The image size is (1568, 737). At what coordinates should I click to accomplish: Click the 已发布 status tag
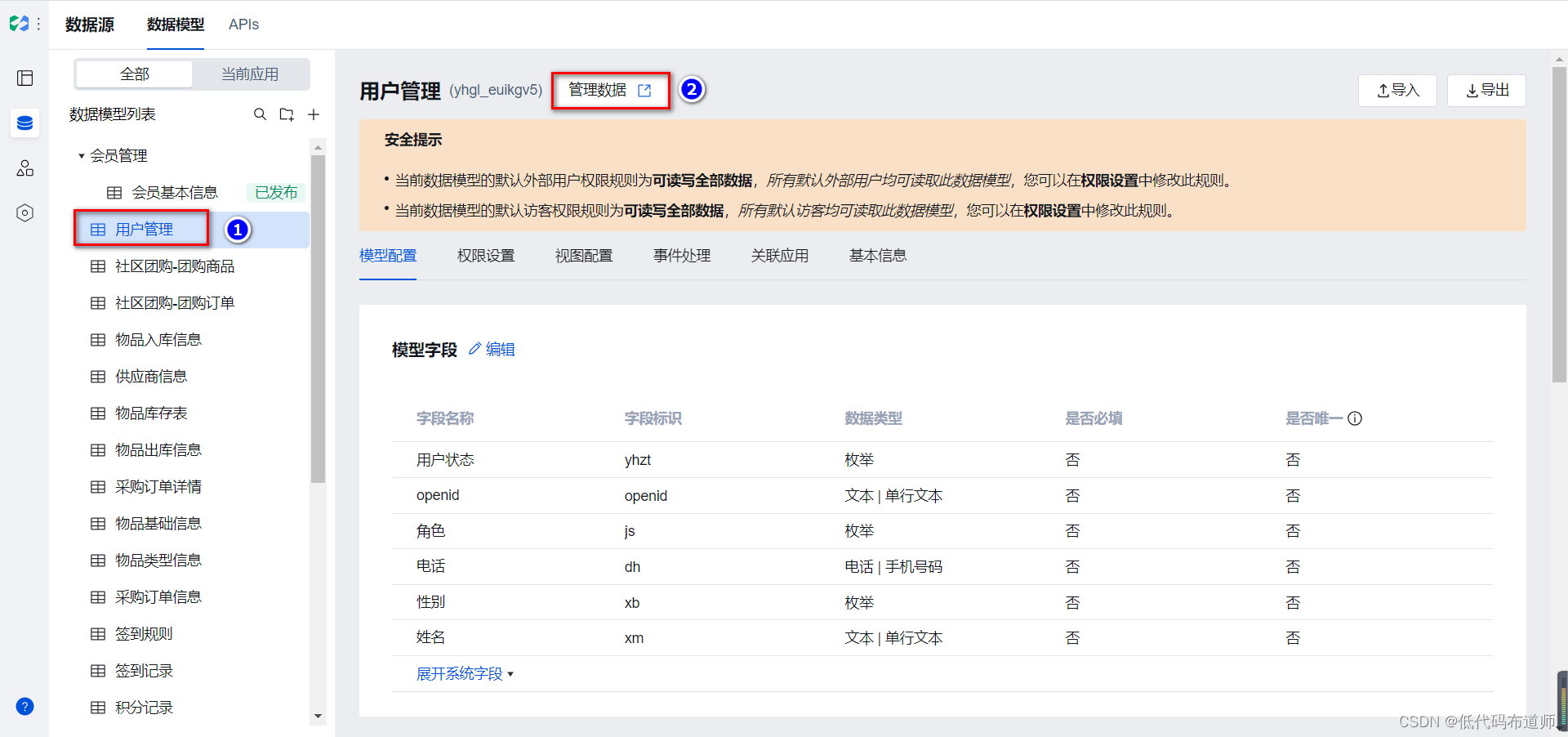pyautogui.click(x=276, y=193)
